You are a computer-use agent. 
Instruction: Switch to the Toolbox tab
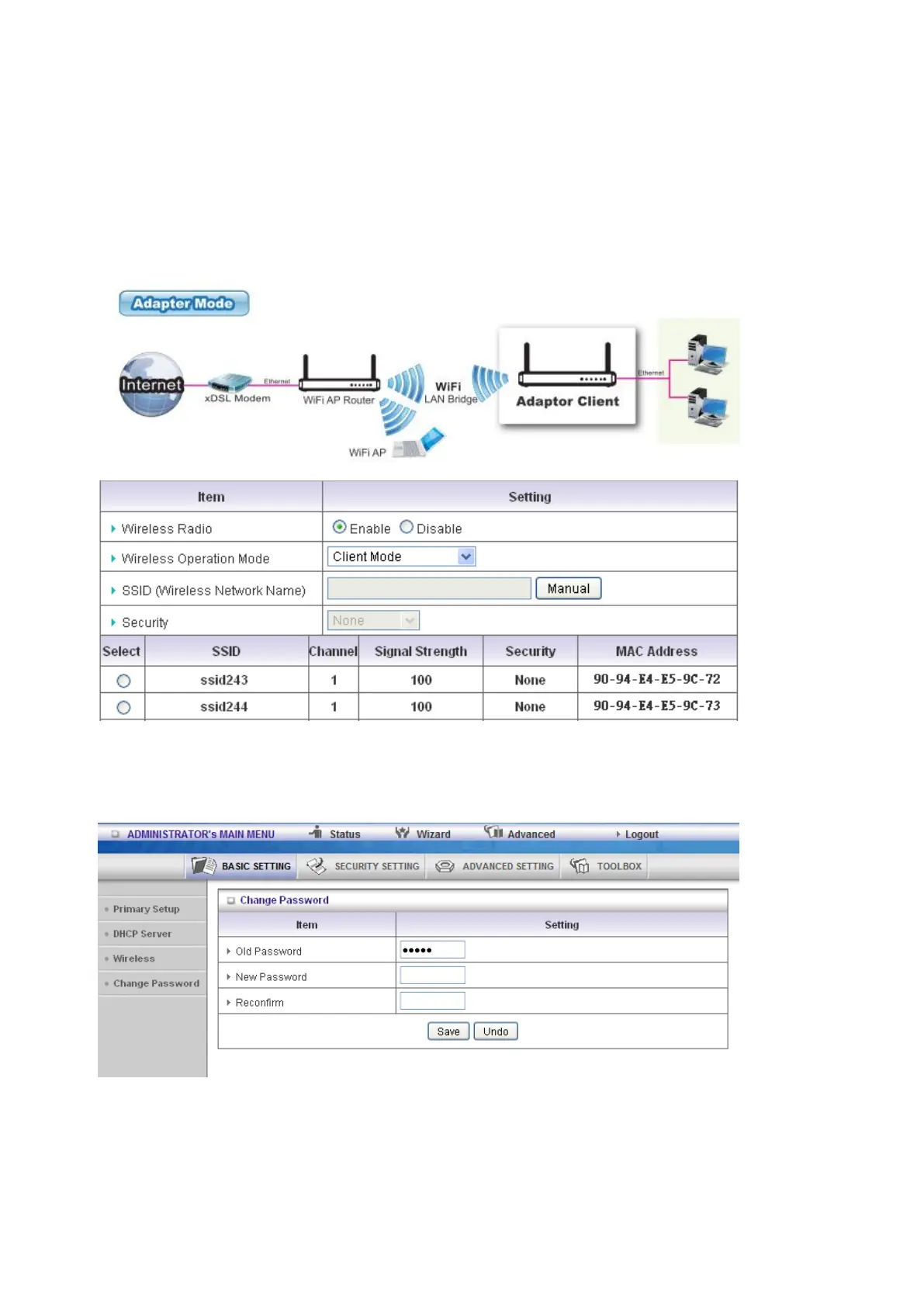[x=605, y=866]
